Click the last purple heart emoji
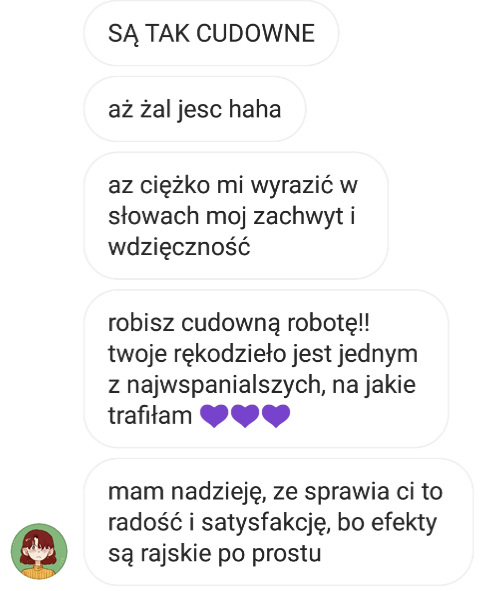 click(276, 416)
